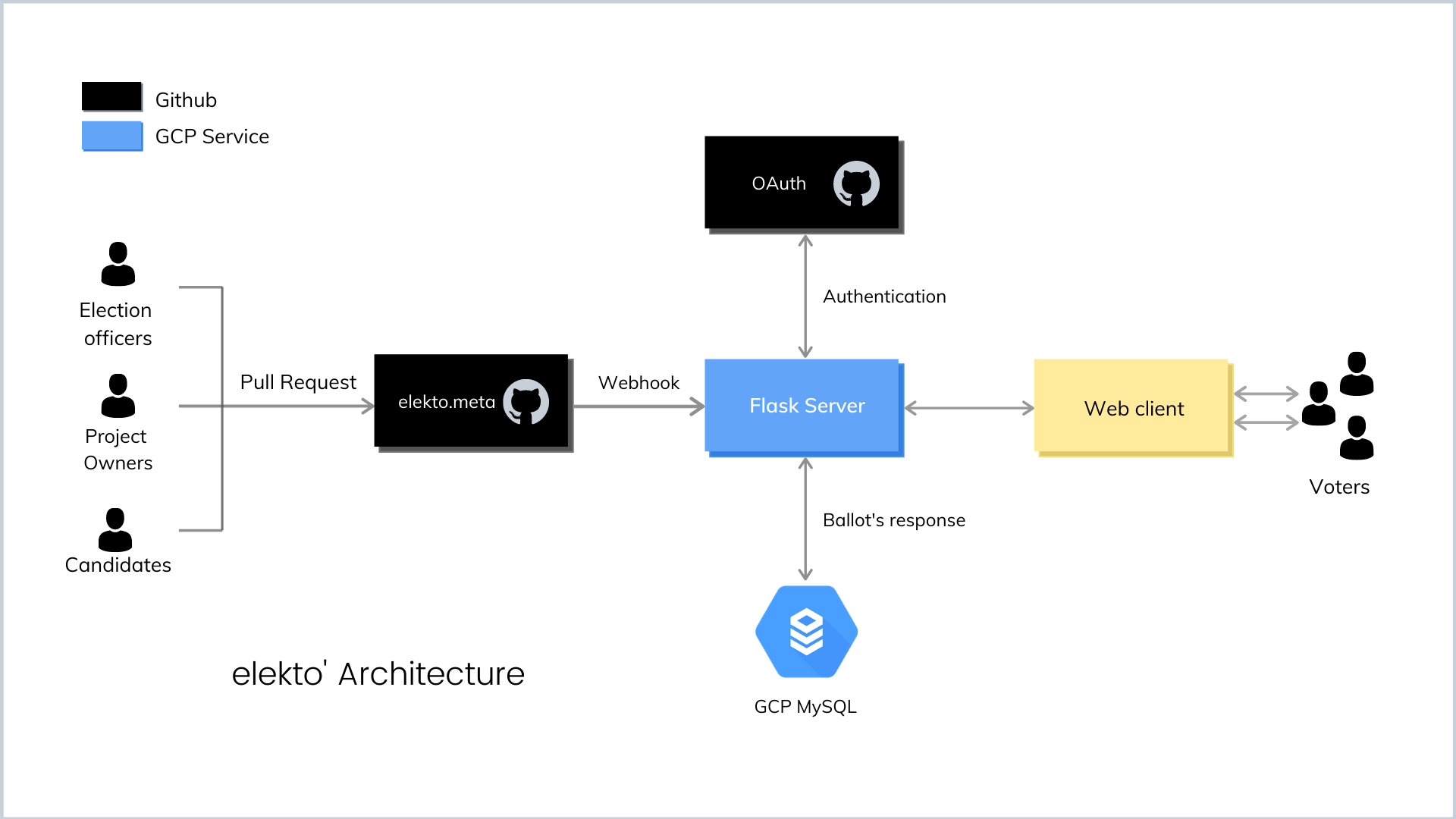Click the arrow between Flask Server and Web client
Screen dimensions: 1456x819
pos(968,408)
